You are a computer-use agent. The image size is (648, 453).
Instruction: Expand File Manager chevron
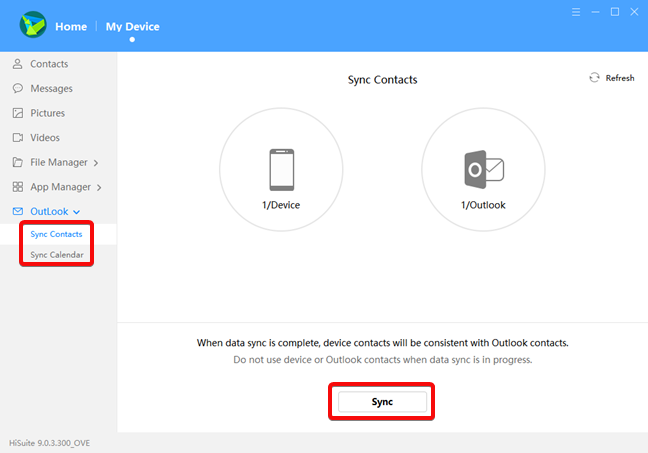(x=96, y=163)
